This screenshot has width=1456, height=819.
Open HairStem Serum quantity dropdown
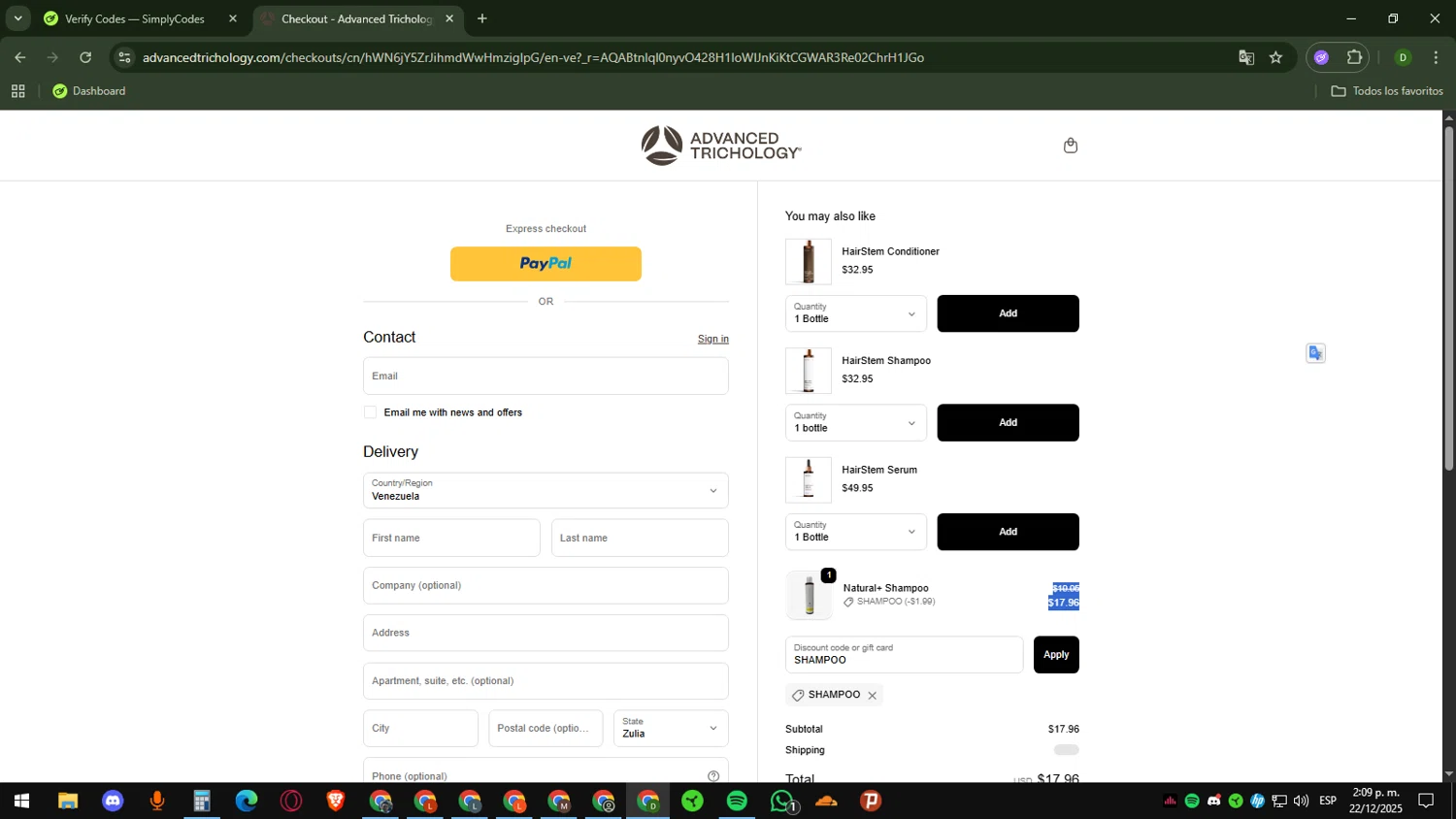coord(856,532)
